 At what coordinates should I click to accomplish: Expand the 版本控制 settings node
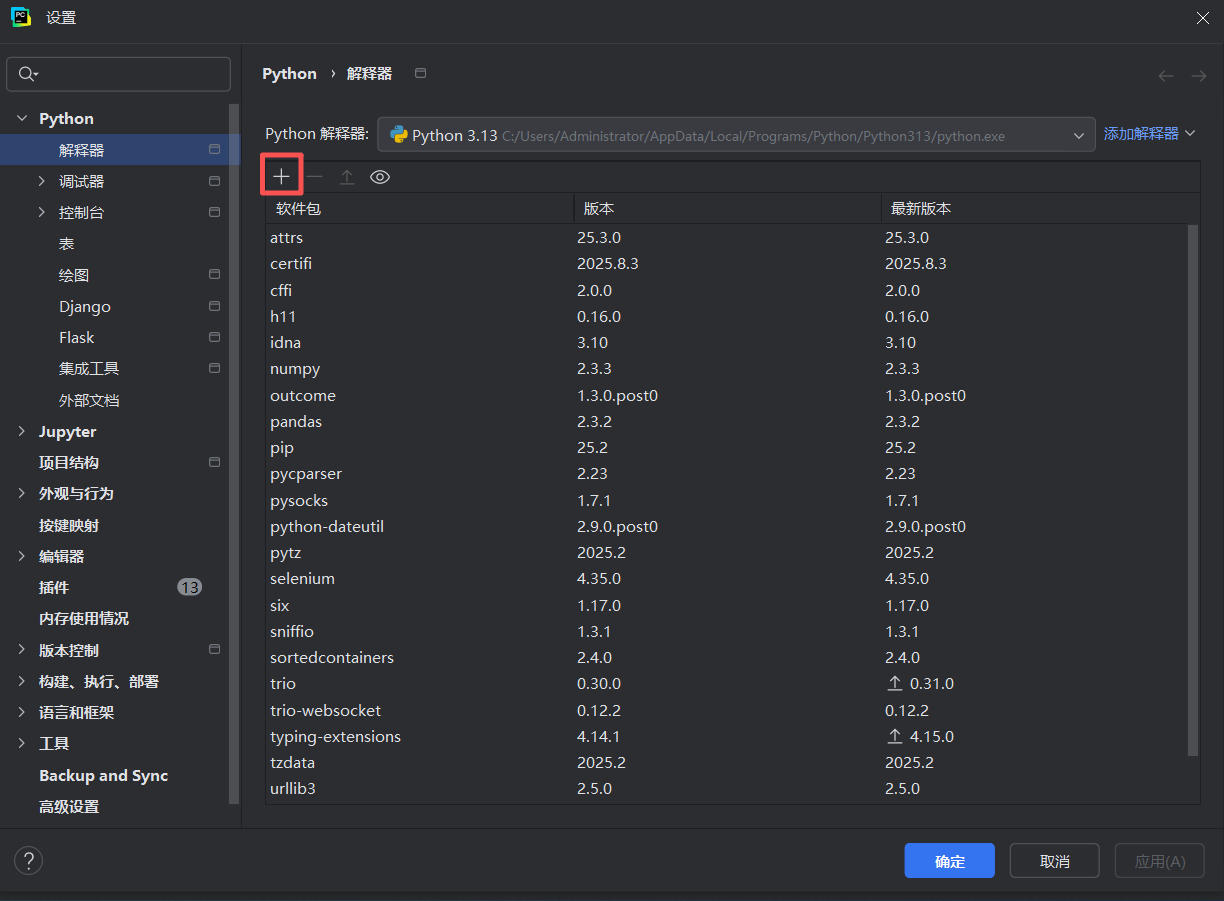tap(22, 650)
